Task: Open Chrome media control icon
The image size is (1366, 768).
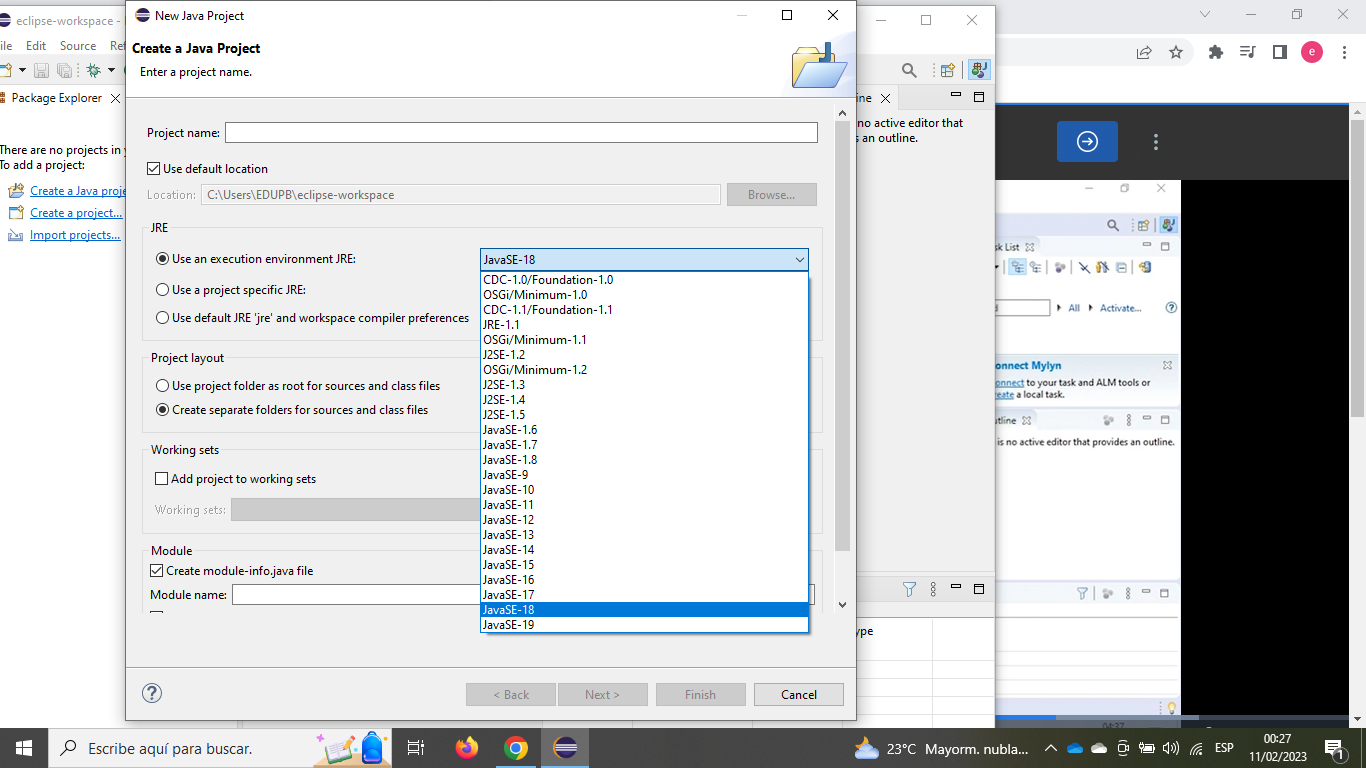Action: pos(1247,52)
